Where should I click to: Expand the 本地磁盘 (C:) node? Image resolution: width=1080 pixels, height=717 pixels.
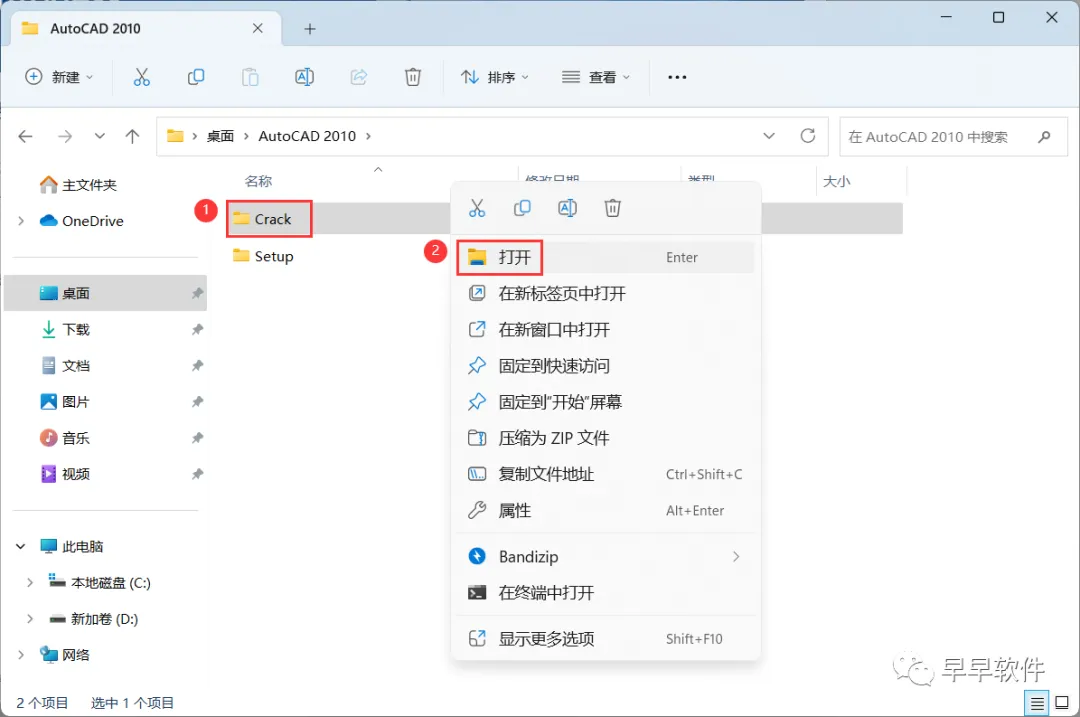point(30,583)
